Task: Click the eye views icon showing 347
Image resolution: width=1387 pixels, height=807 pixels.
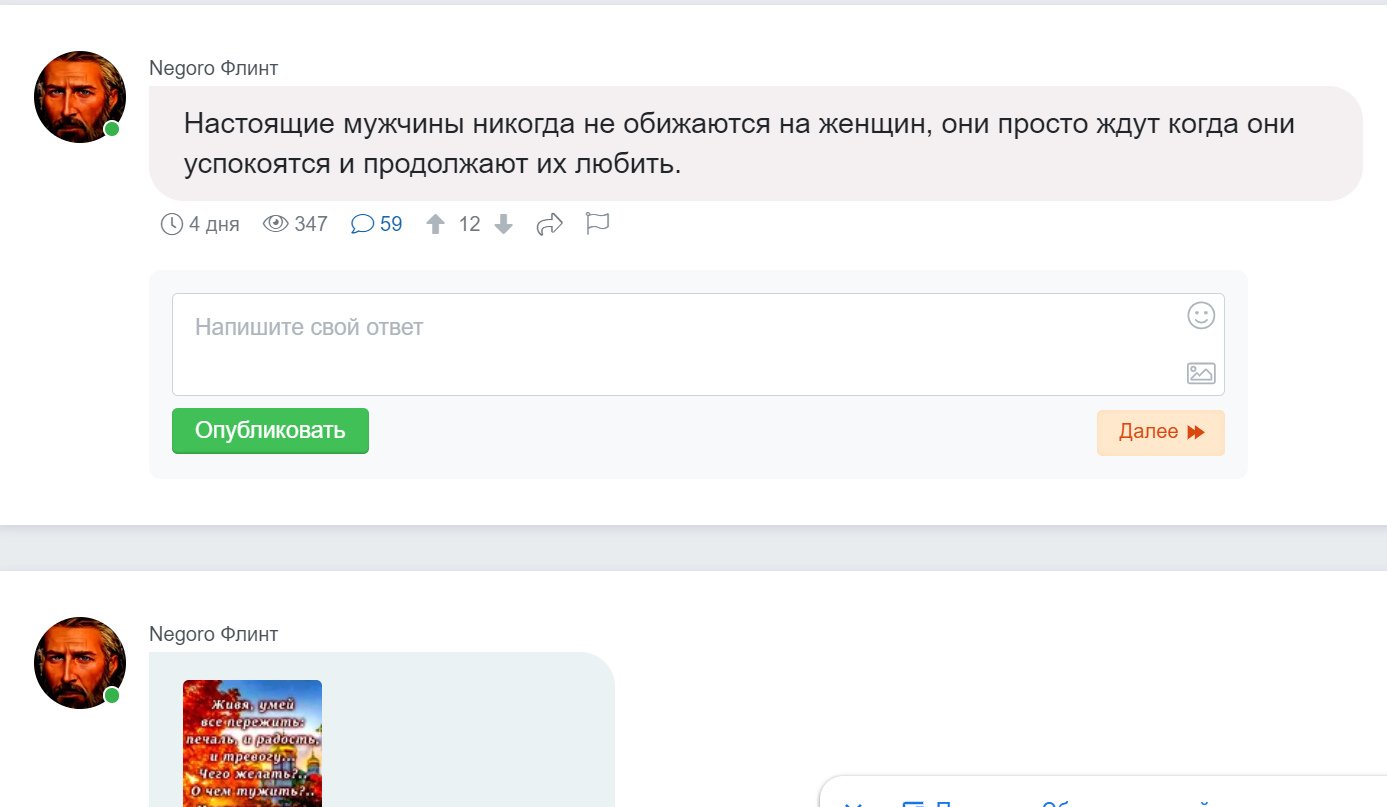Action: tap(275, 224)
